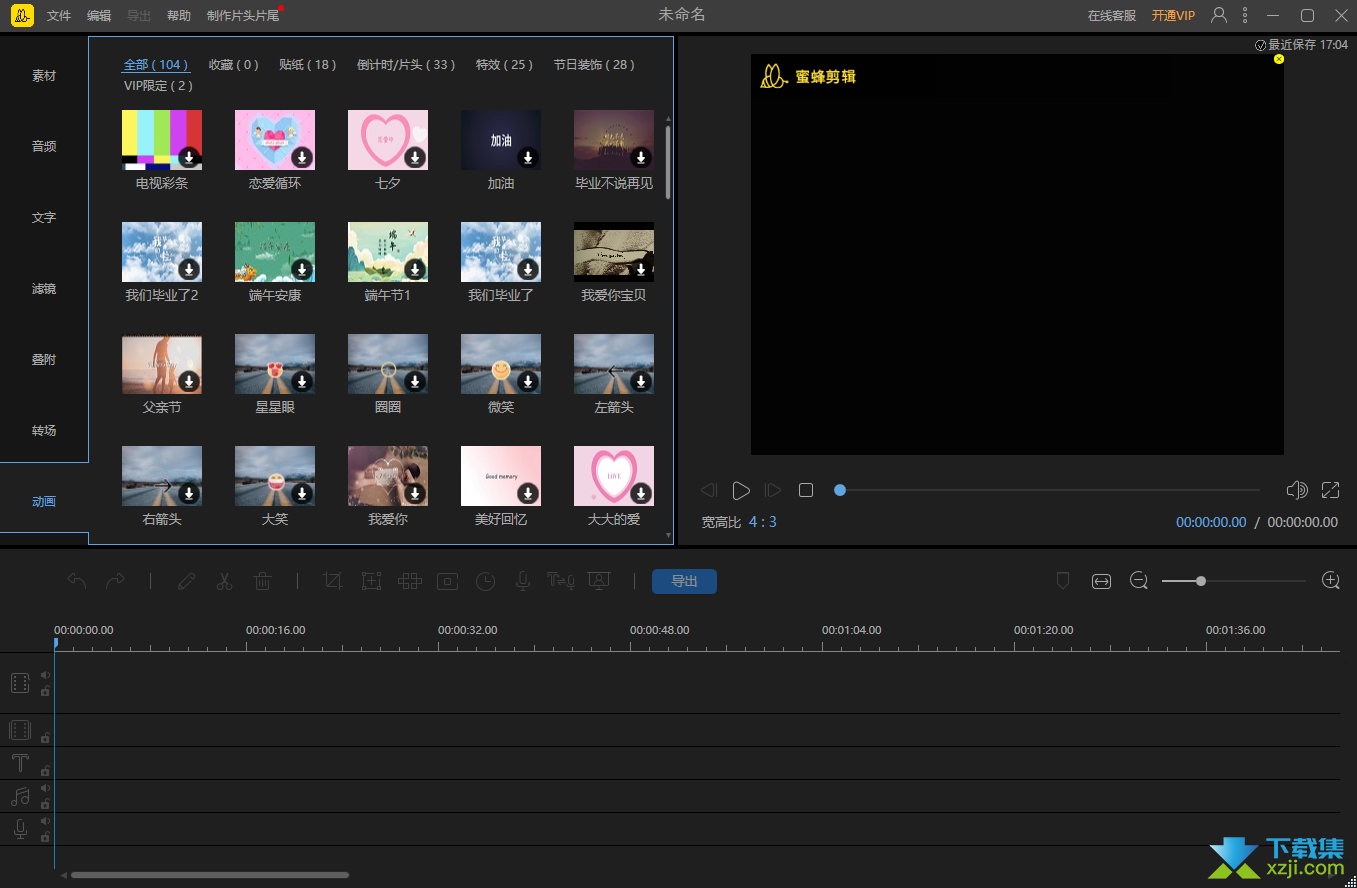This screenshot has width=1357, height=888.
Task: Click the preview progress slider handle
Action: [840, 490]
